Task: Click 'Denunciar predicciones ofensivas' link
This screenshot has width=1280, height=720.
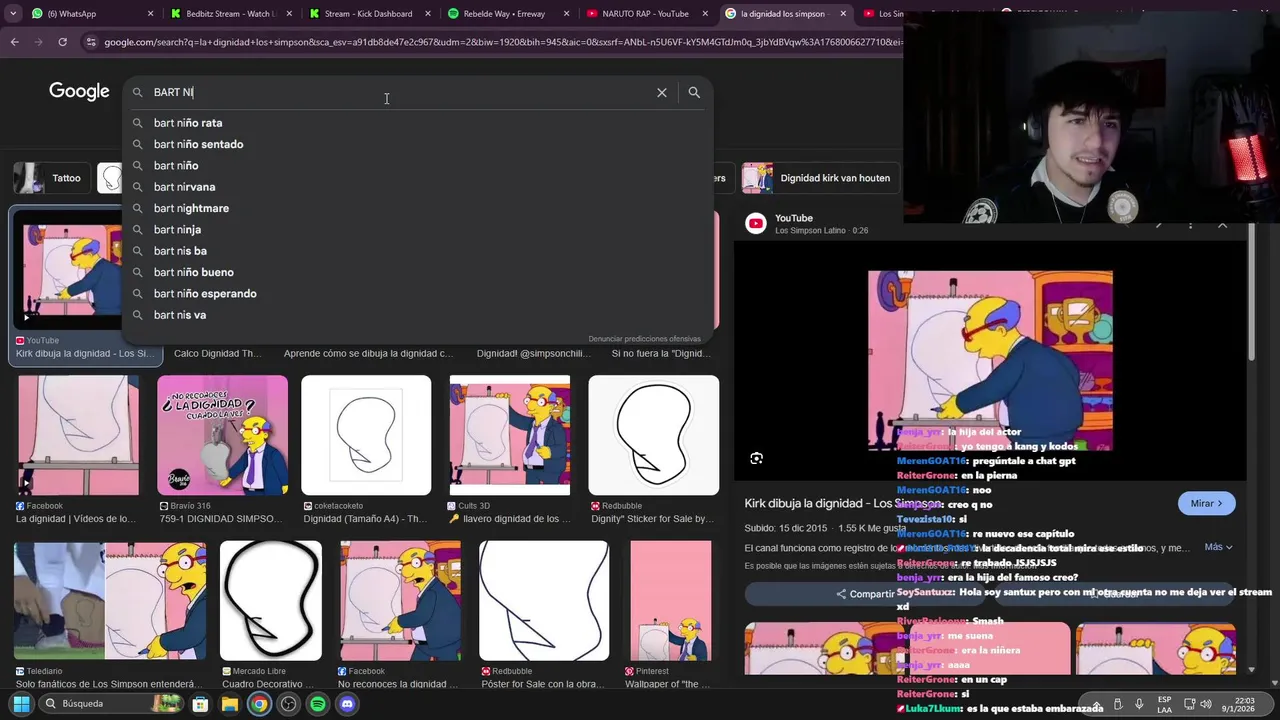Action: point(644,339)
